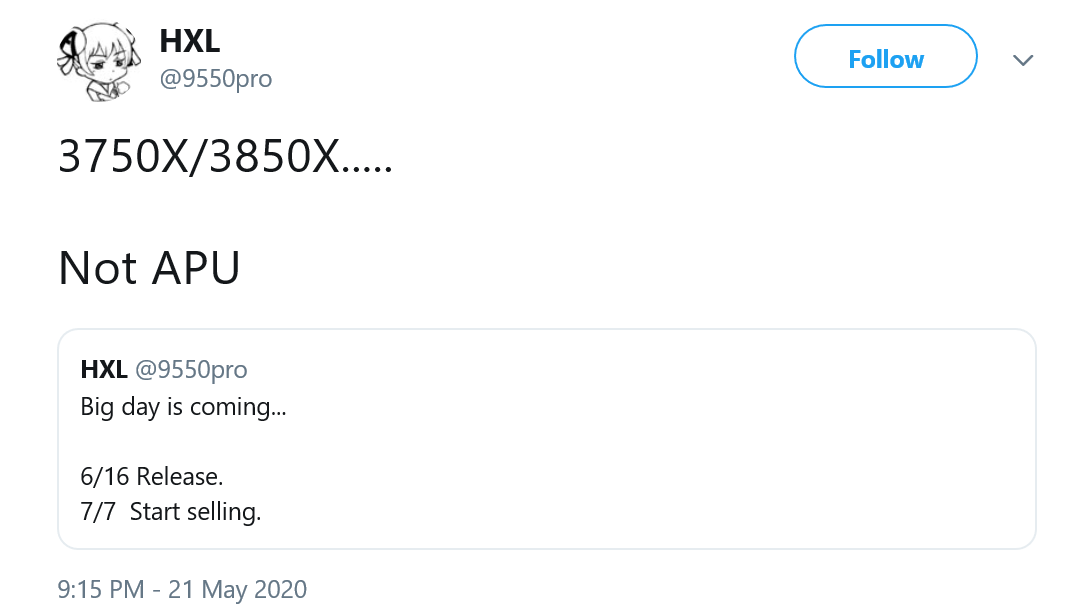Image resolution: width=1091 pixels, height=606 pixels.
Task: Click the "6/16" date in the quoted tweet
Action: coord(105,476)
